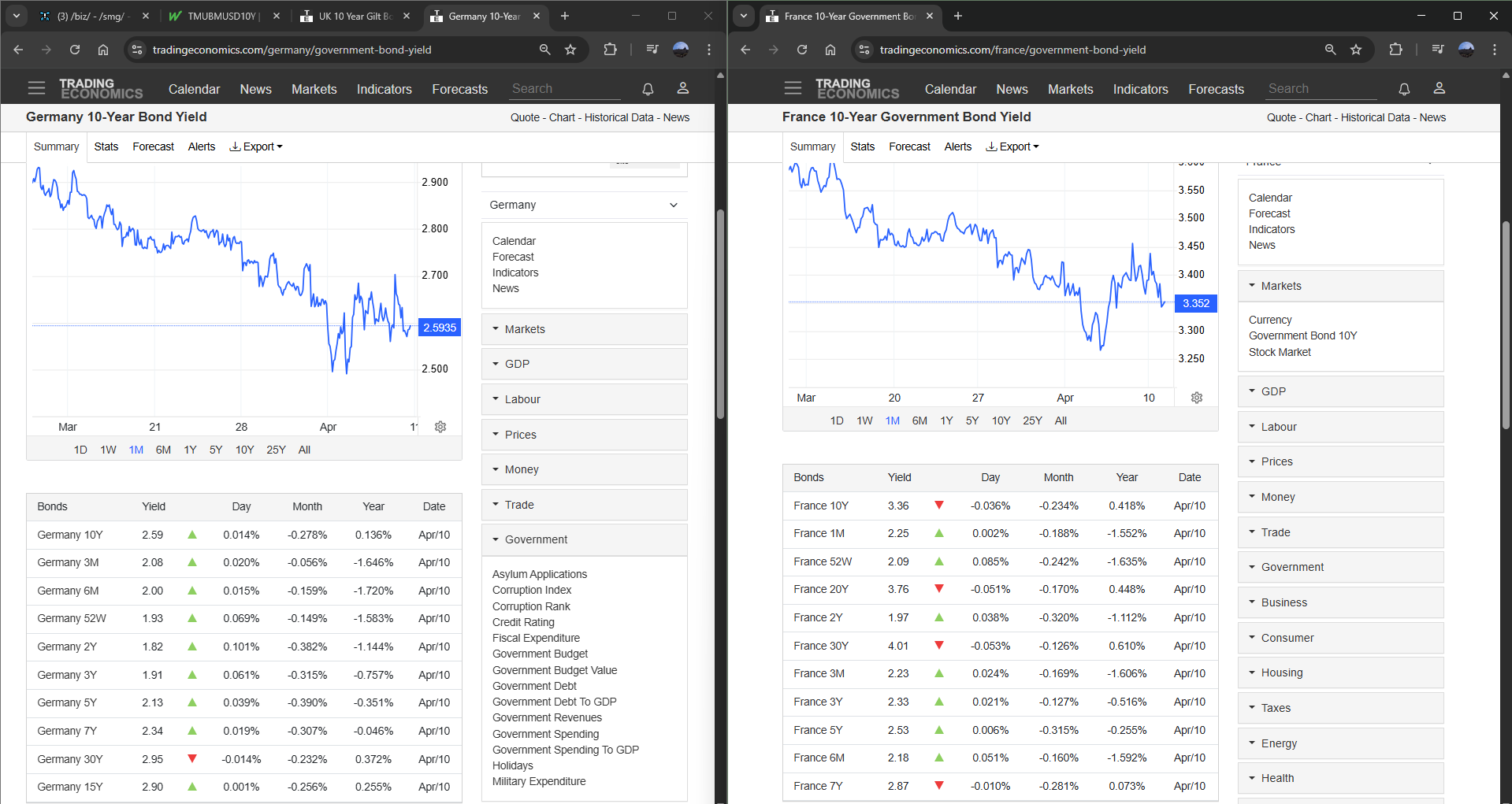Open tab search dropdown in Germany window
Viewport: 1512px width, 804px height.
[x=17, y=16]
